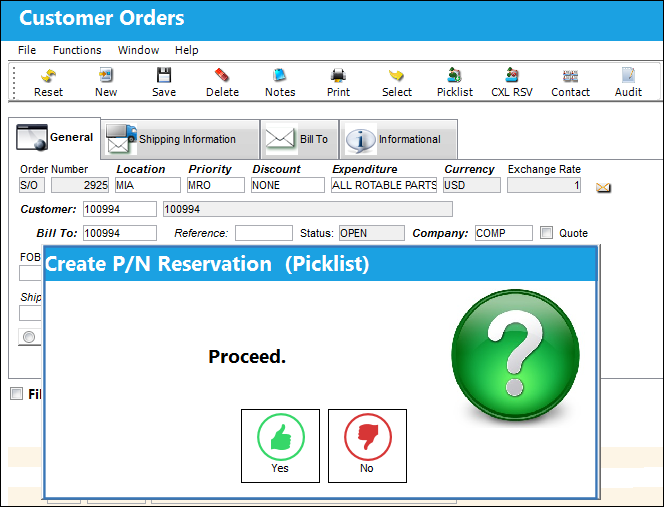This screenshot has height=507, width=664.
Task: Click the Expenditure field ALL ROTABLE PARTS
Action: (x=384, y=185)
